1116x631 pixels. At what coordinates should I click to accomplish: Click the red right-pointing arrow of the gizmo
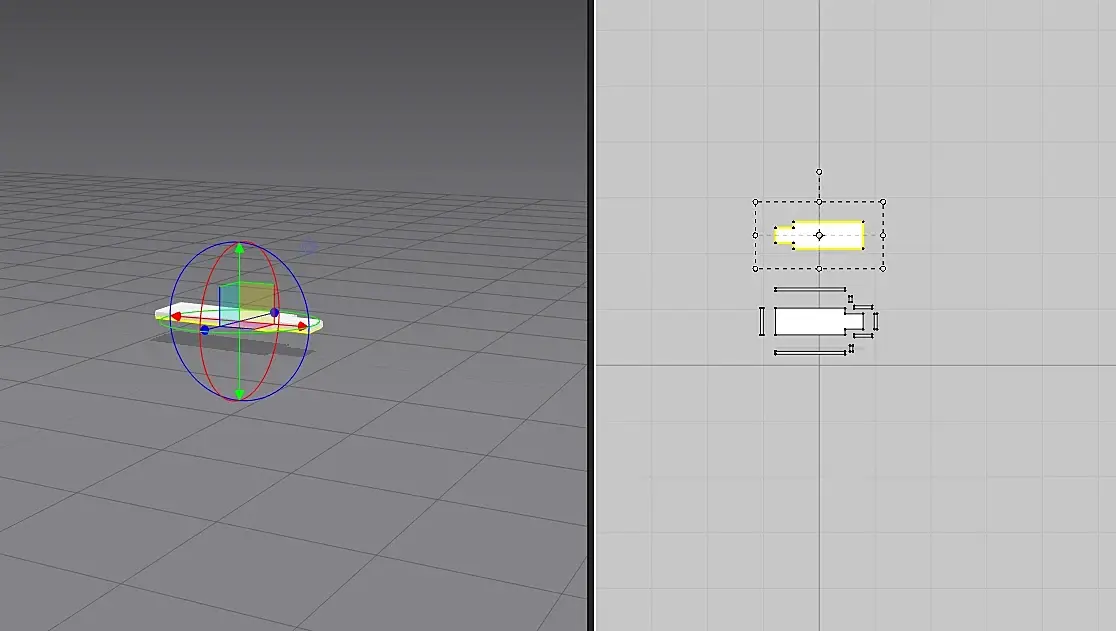[302, 327]
